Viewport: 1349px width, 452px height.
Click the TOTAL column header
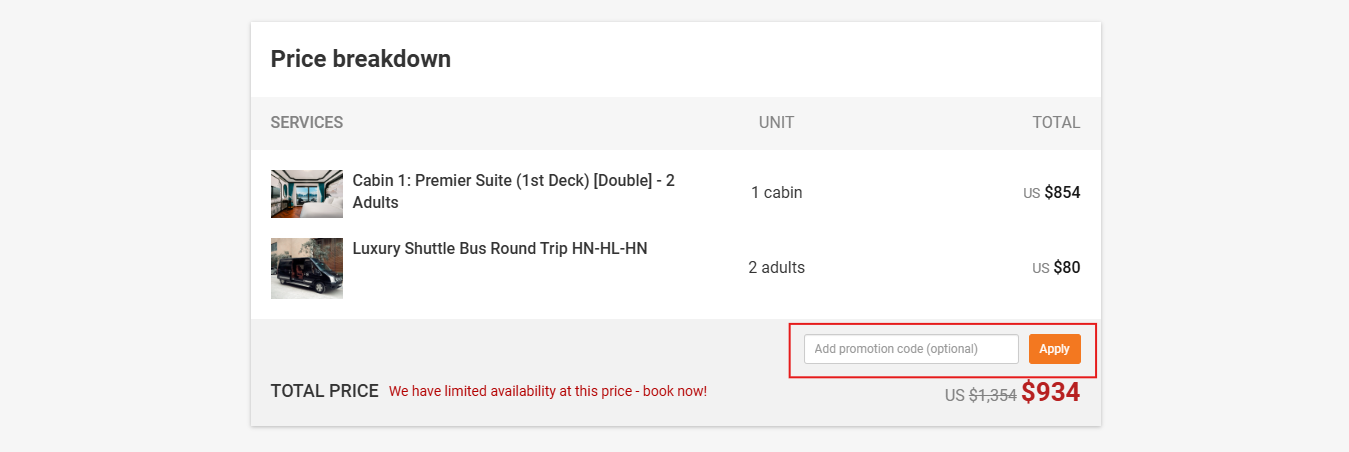(x=1056, y=123)
